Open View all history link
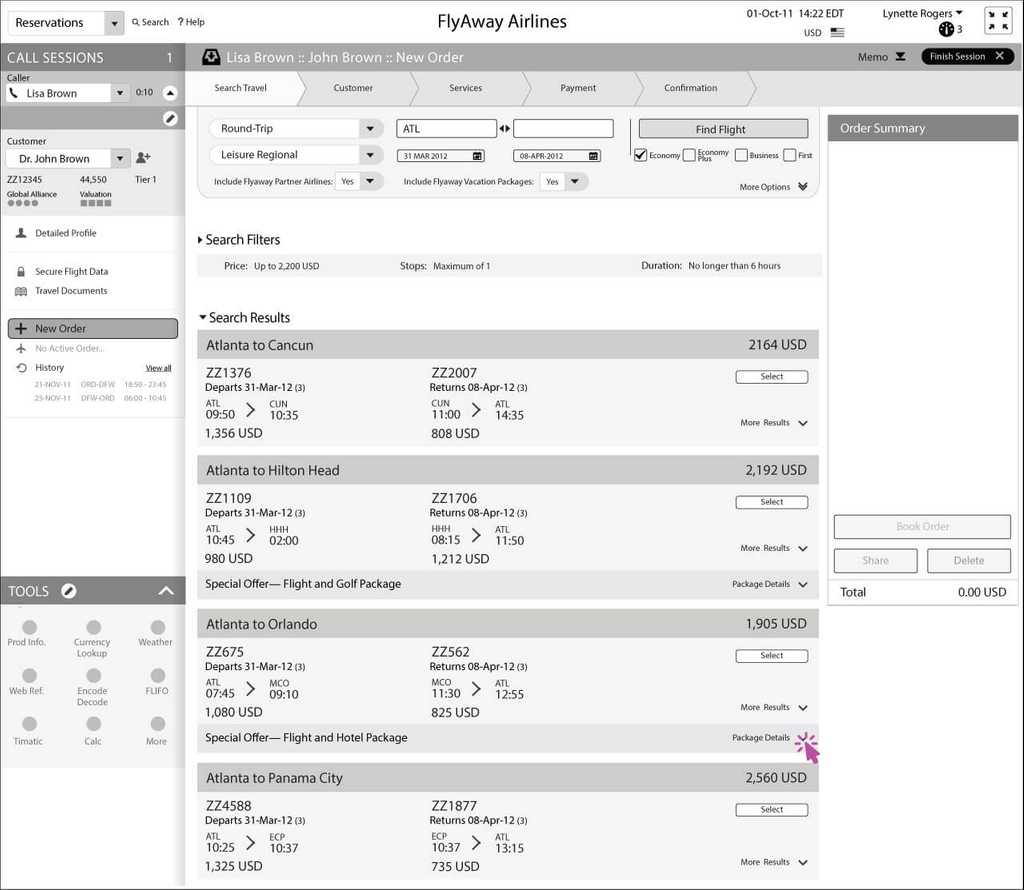The image size is (1024, 890). click(x=158, y=368)
